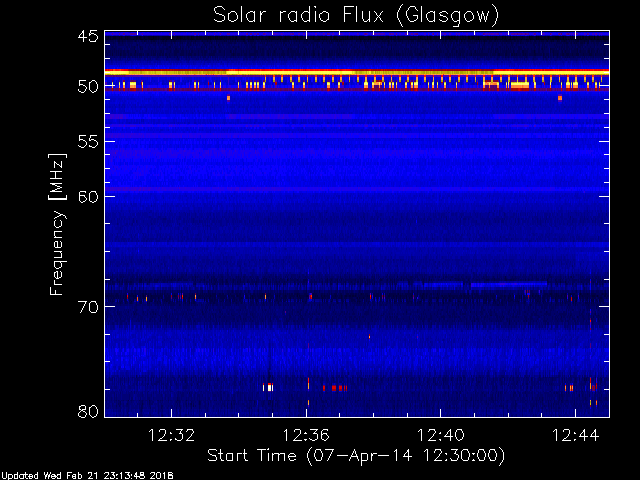640x480 pixels.
Task: Click the 12:40 time tick label
Action: click(441, 435)
